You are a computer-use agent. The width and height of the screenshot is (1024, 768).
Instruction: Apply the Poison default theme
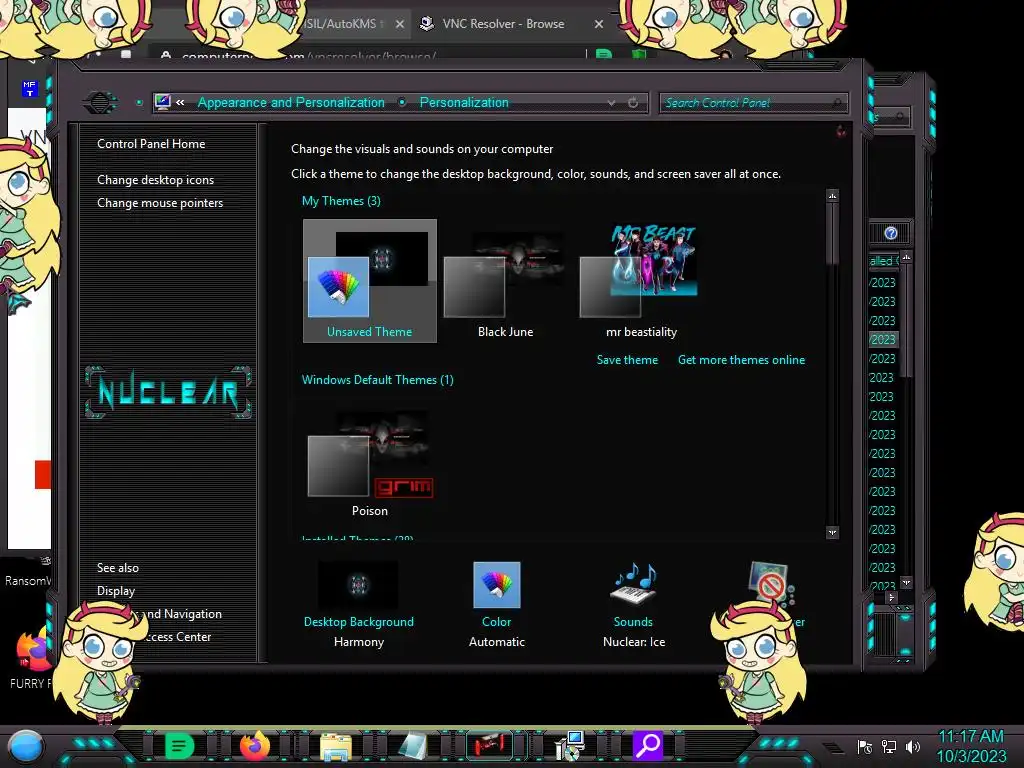pyautogui.click(x=370, y=462)
